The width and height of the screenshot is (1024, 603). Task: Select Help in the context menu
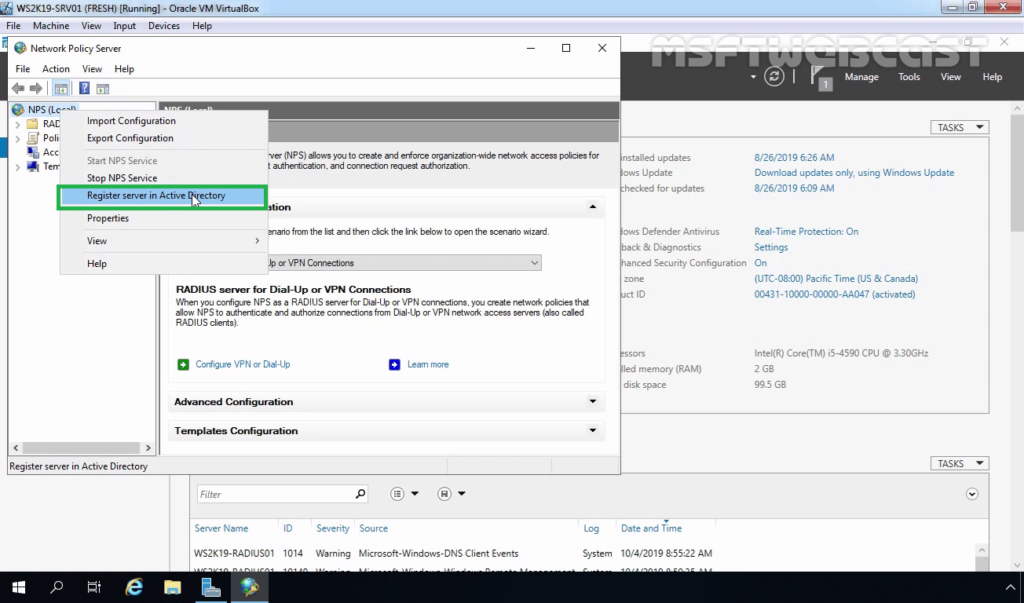point(97,263)
